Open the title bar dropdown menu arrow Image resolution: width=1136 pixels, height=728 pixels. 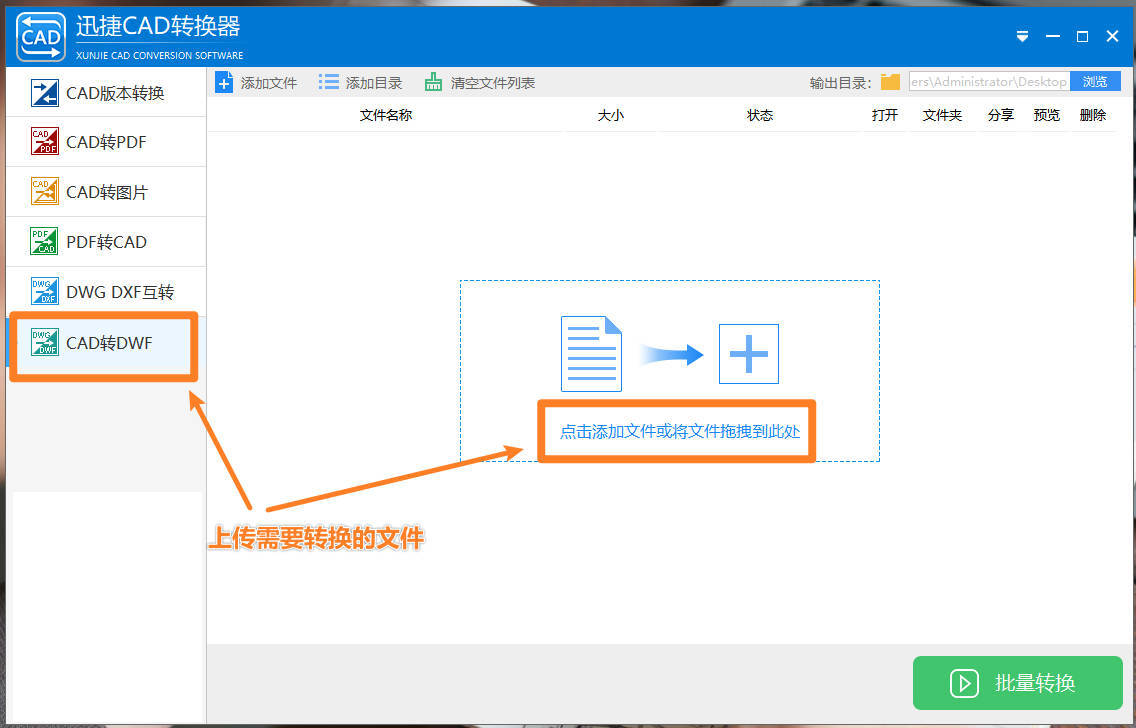[x=1022, y=36]
